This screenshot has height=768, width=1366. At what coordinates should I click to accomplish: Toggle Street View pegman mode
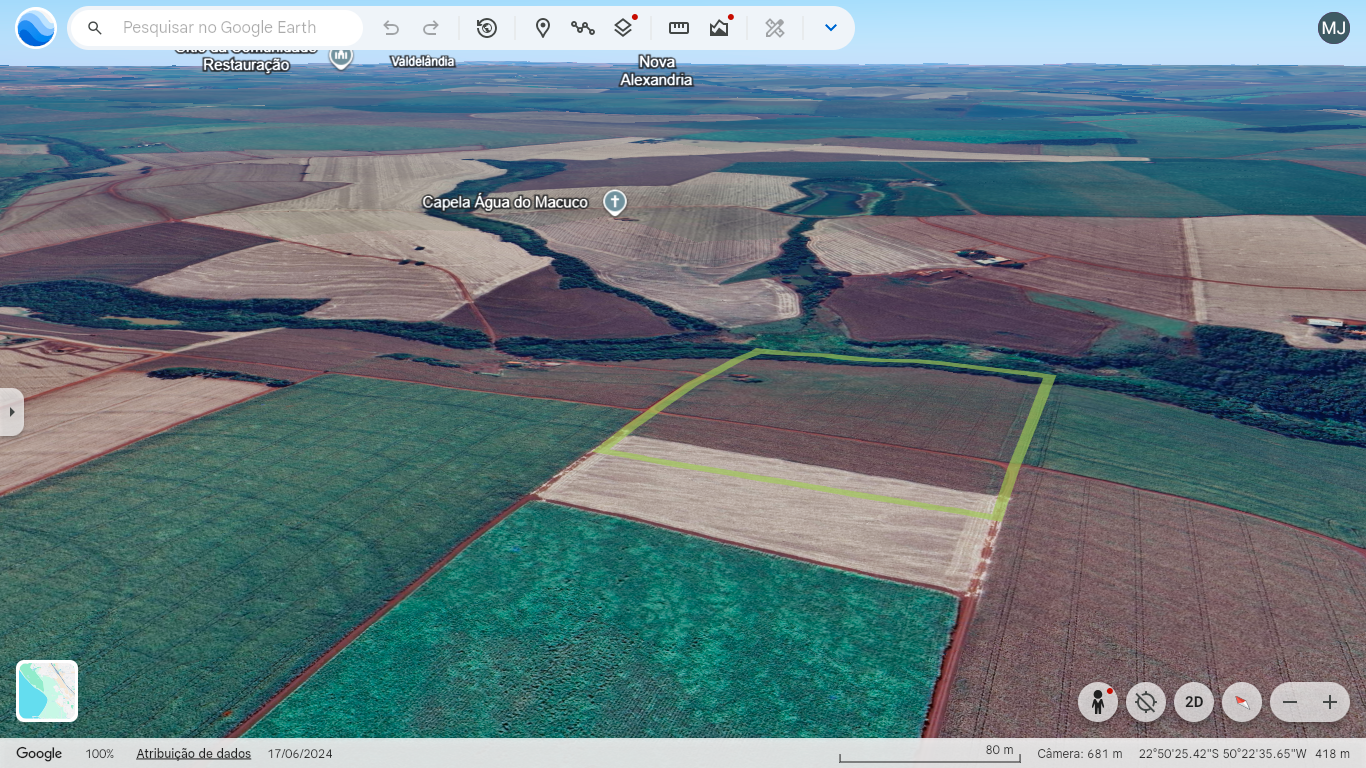pos(1098,702)
